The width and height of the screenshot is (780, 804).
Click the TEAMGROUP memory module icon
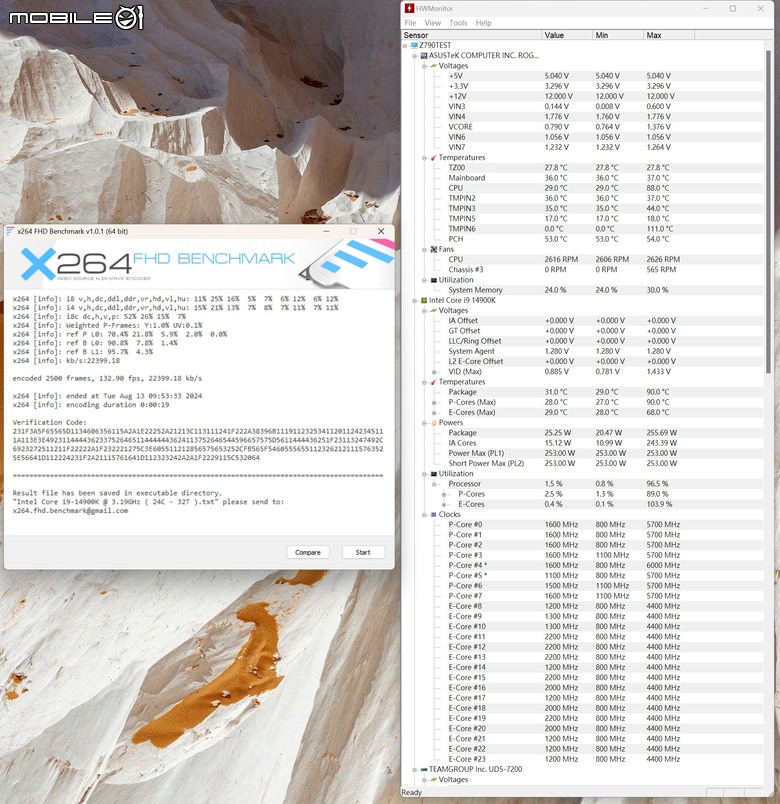point(424,769)
